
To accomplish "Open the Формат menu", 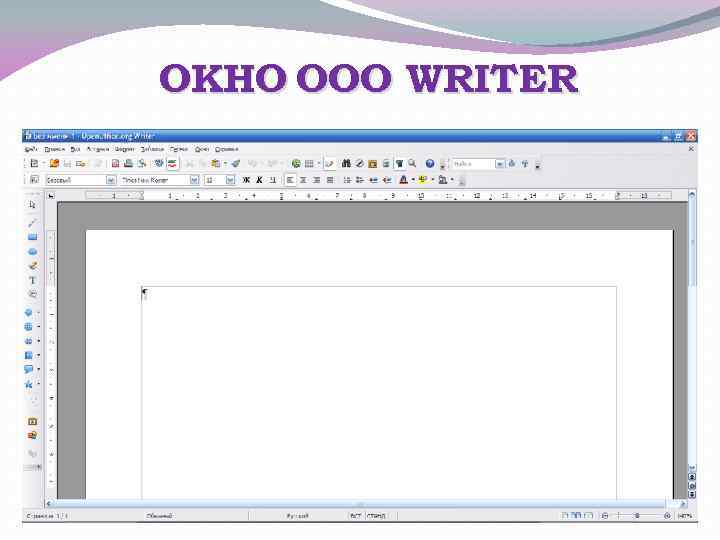I will point(124,149).
